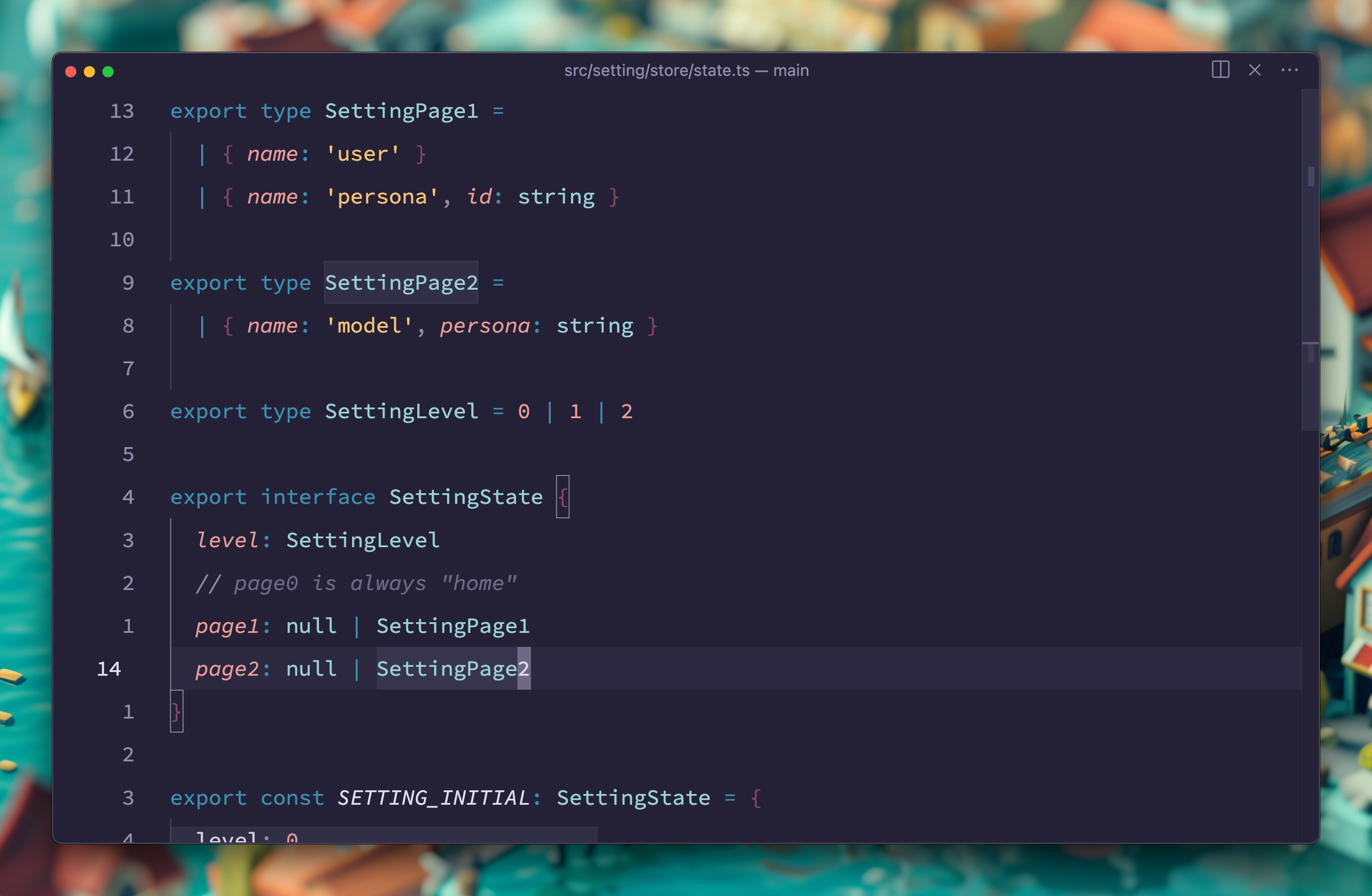Click the number 2 in SettingLevel union
Image resolution: width=1372 pixels, height=896 pixels.
click(627, 412)
